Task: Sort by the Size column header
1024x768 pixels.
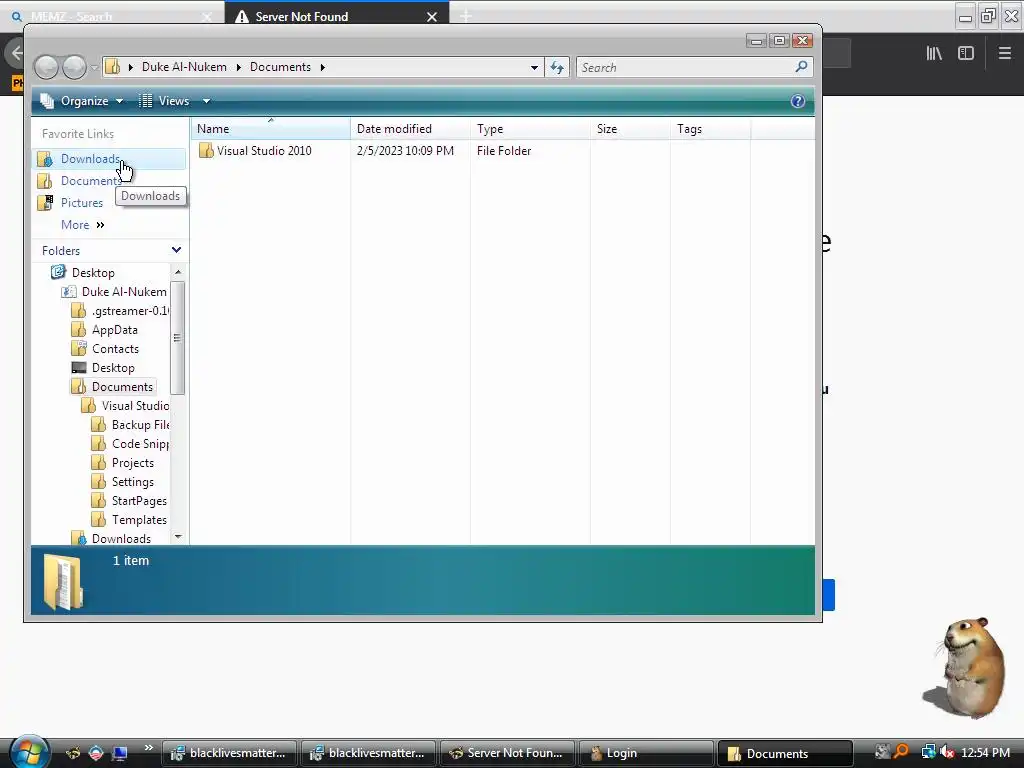Action: (630, 129)
